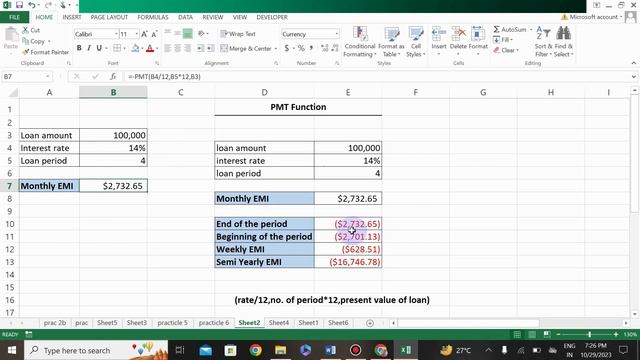Save the workbook with the floppy icon

pos(19,5)
